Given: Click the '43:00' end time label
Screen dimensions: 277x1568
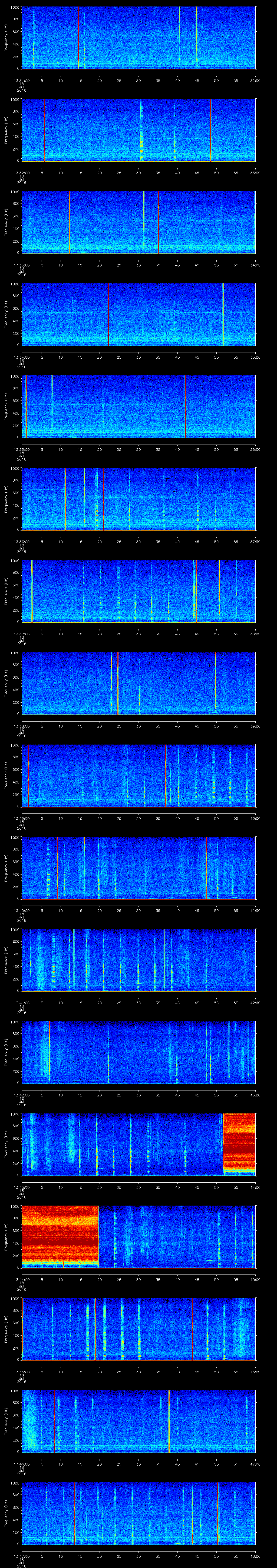Looking at the screenshot, I should click(255, 1095).
